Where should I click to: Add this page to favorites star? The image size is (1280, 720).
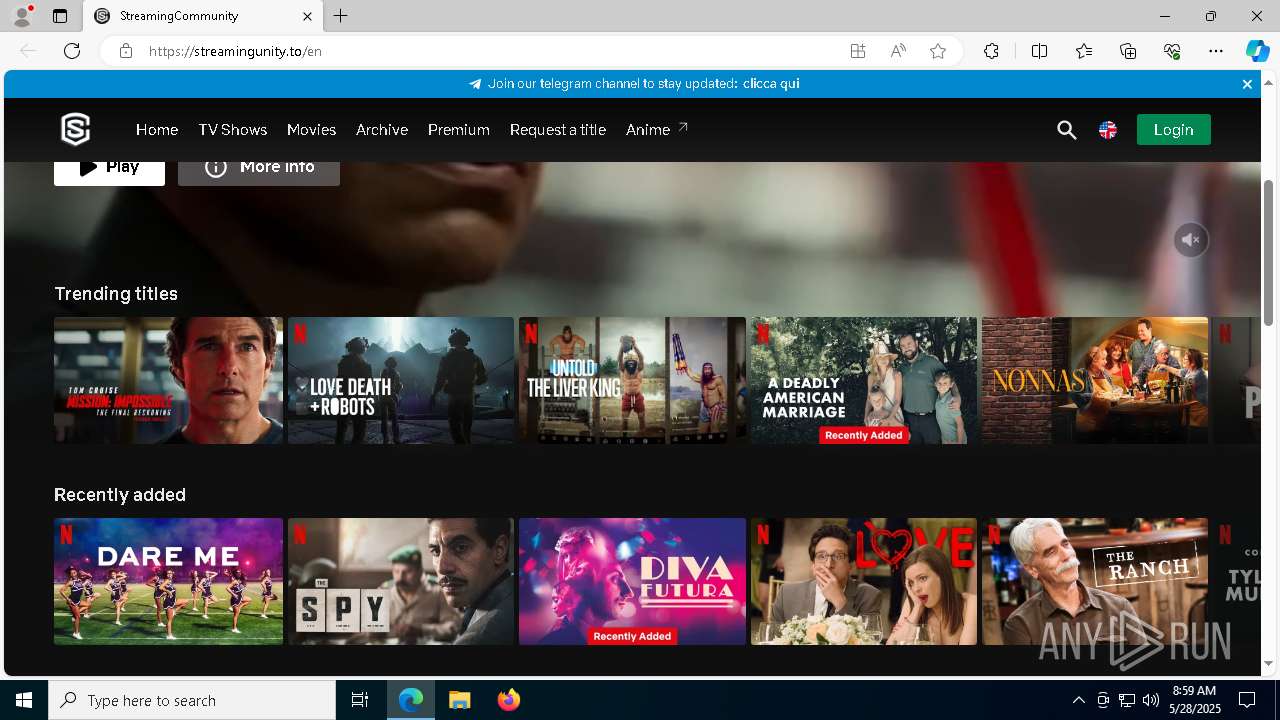click(938, 51)
